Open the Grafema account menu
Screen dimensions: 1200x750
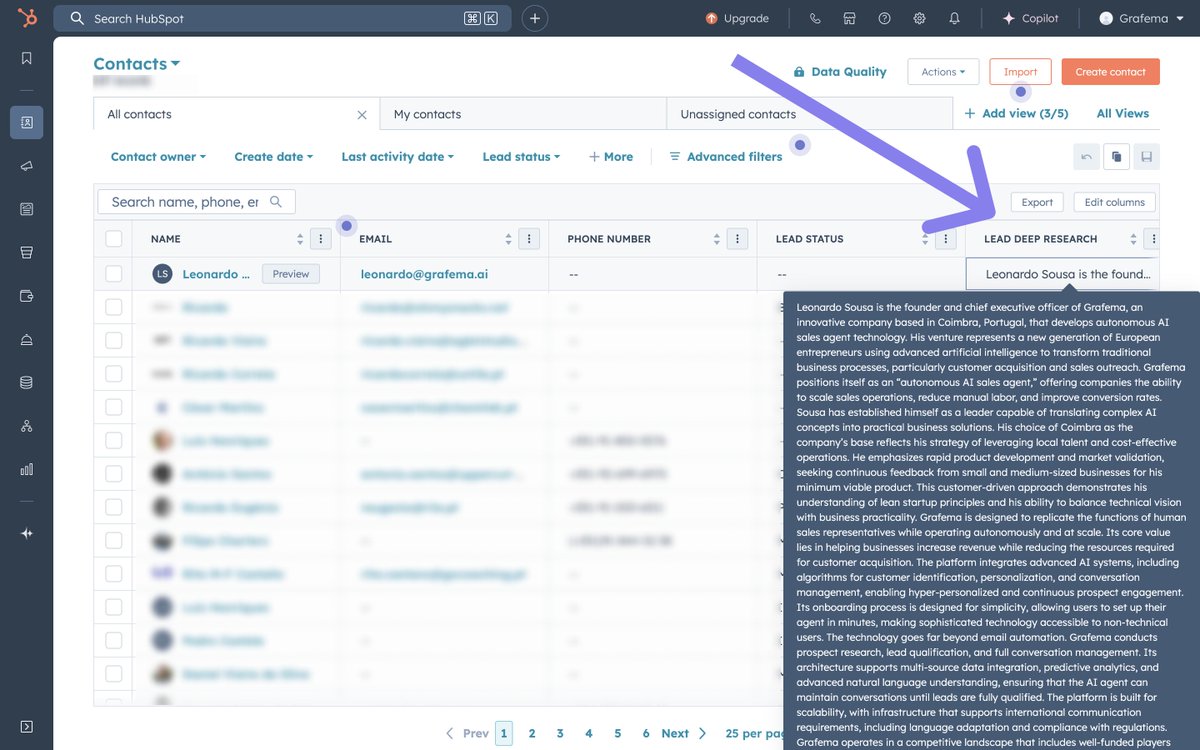pyautogui.click(x=1140, y=18)
